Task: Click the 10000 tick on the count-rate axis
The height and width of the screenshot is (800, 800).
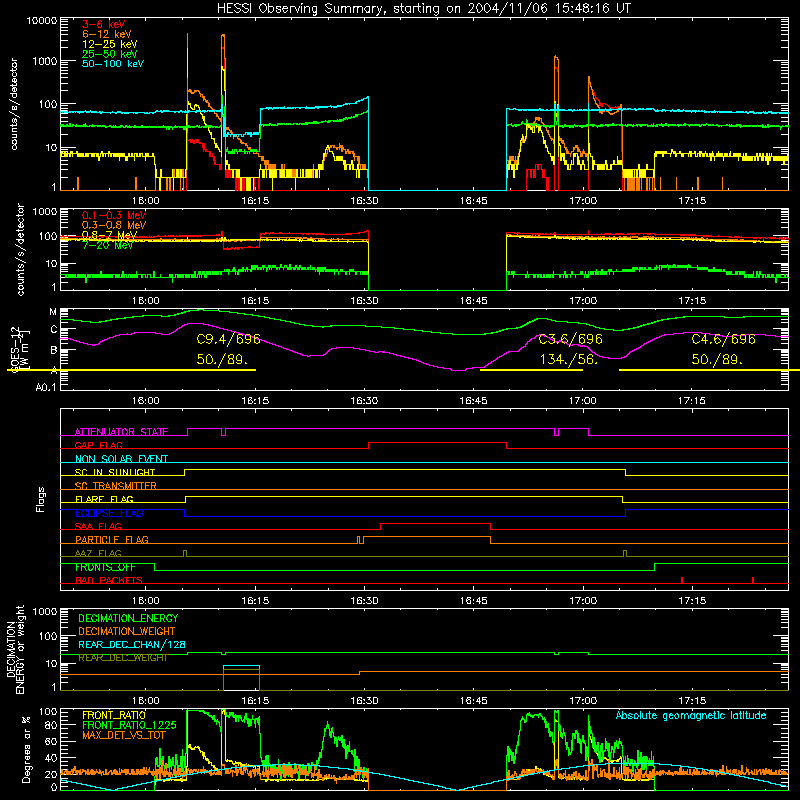Action: 41,21
